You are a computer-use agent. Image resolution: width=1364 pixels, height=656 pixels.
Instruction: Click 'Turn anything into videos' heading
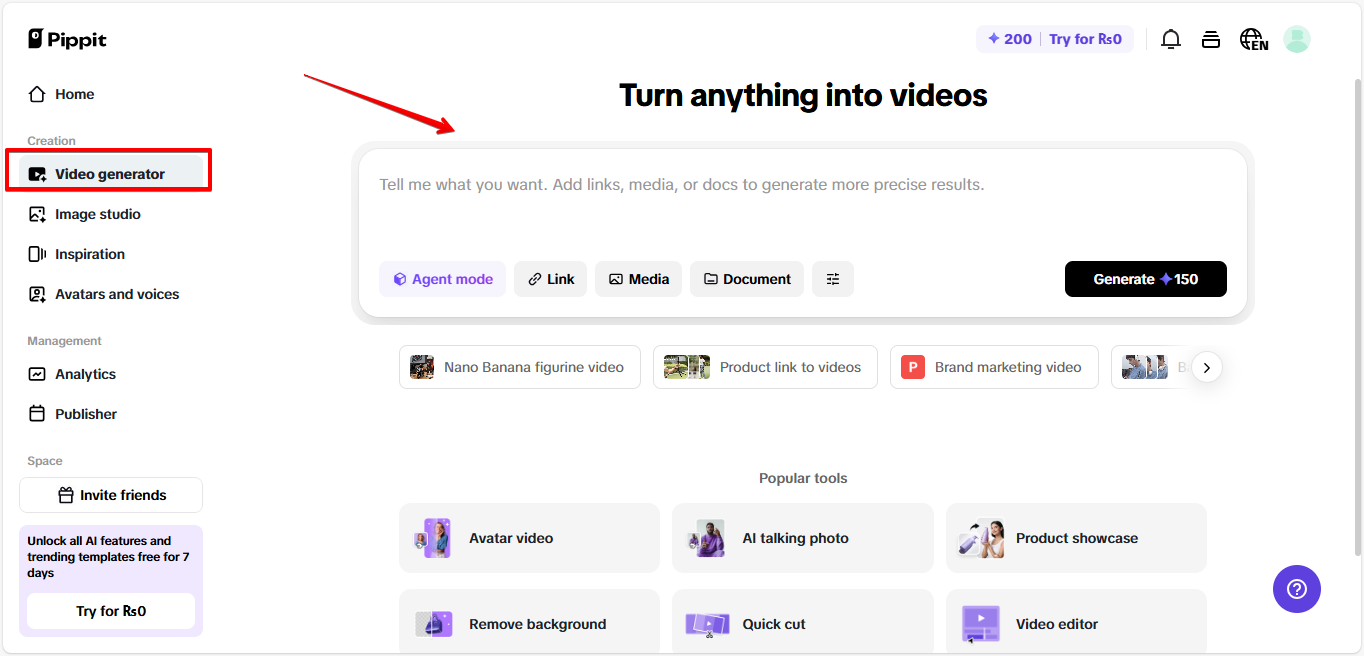tap(803, 95)
